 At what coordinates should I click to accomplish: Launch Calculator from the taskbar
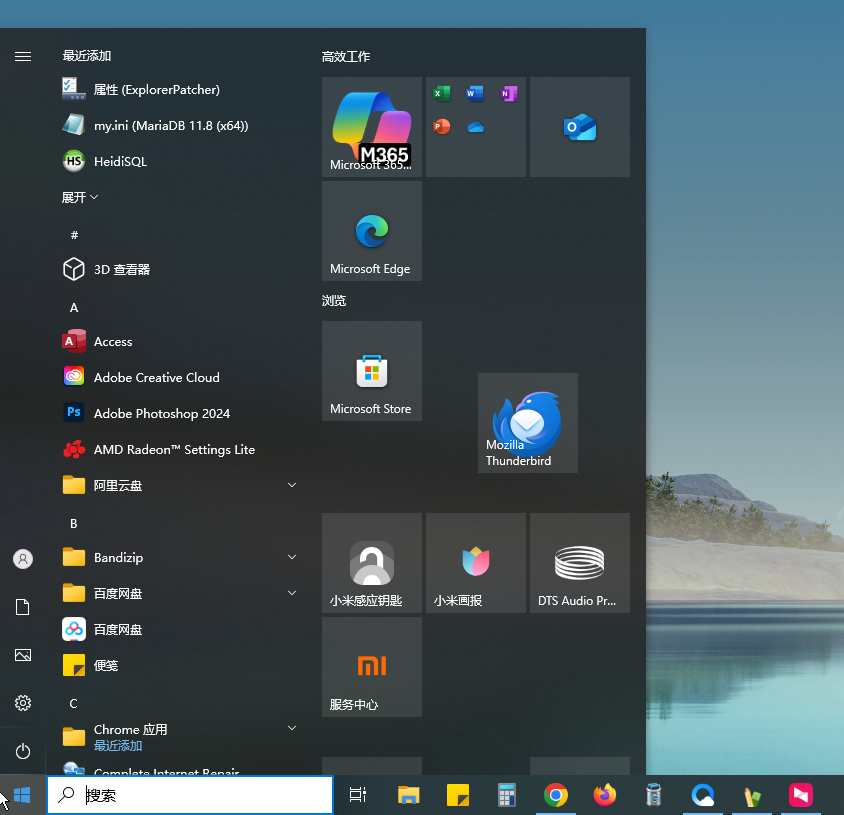(507, 795)
